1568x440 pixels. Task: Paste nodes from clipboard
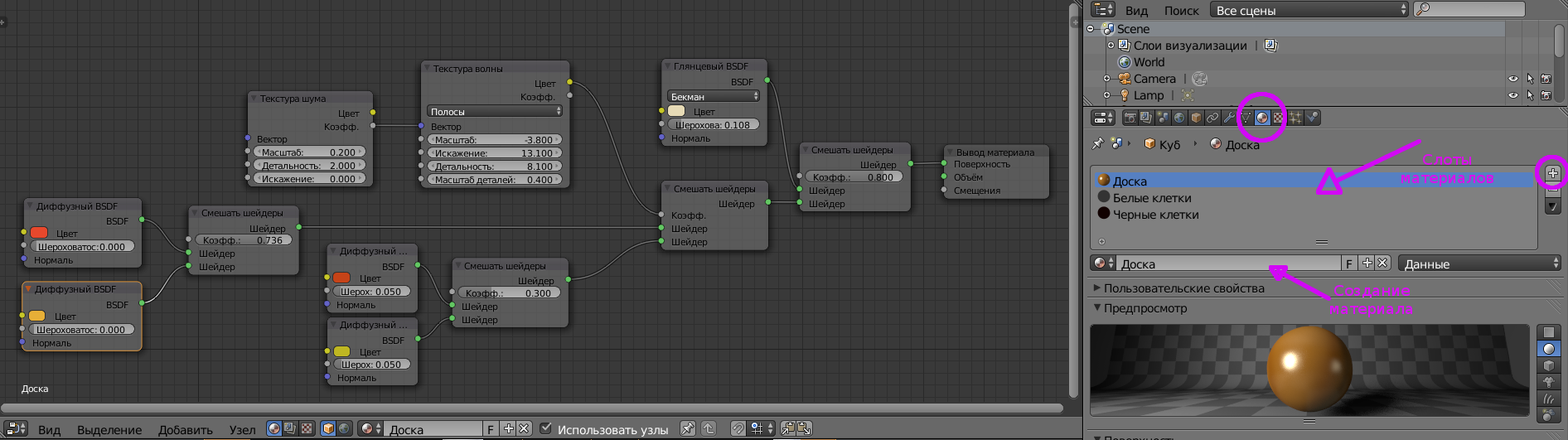coord(804,428)
